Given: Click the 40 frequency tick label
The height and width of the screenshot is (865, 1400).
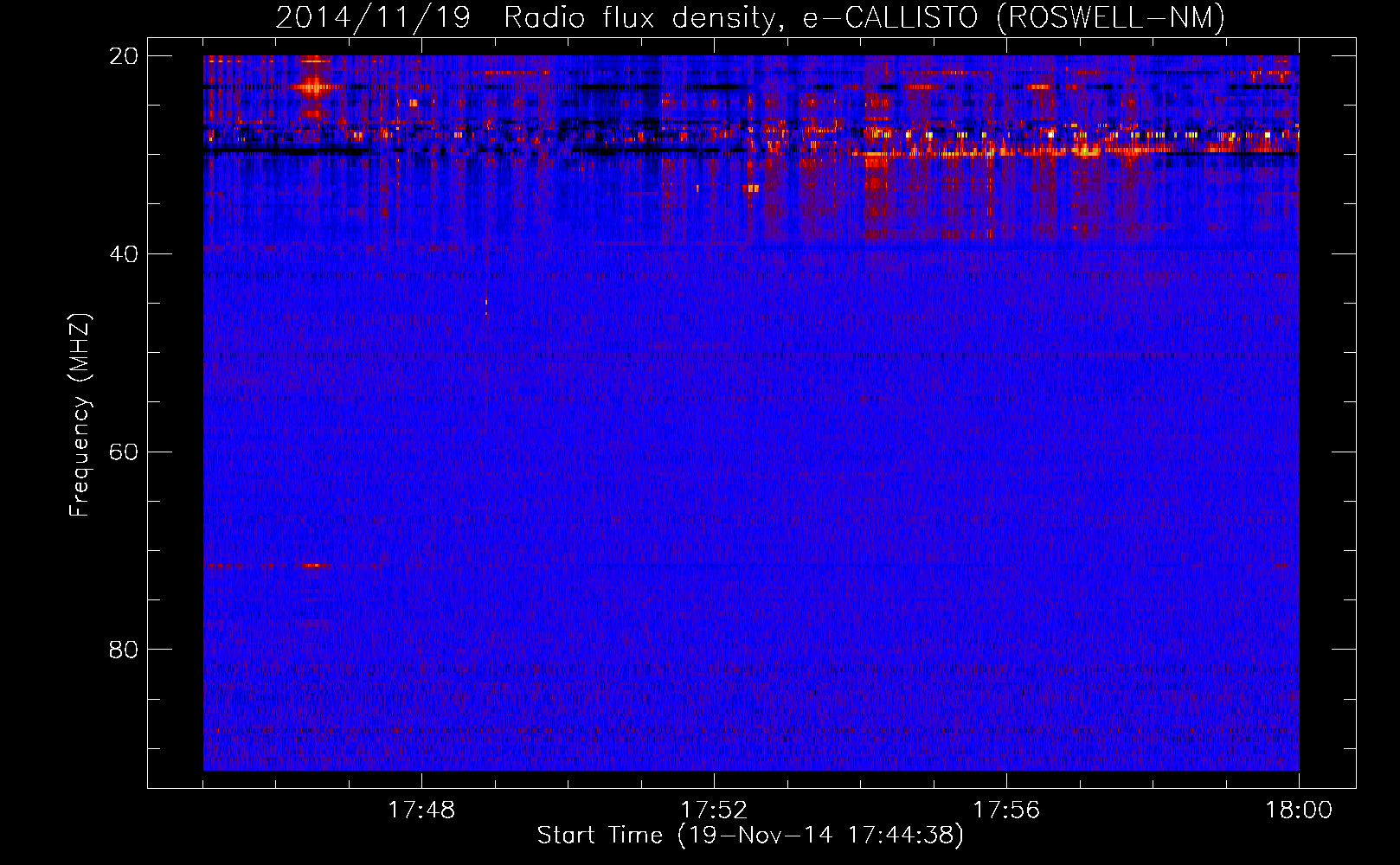Looking at the screenshot, I should [124, 254].
